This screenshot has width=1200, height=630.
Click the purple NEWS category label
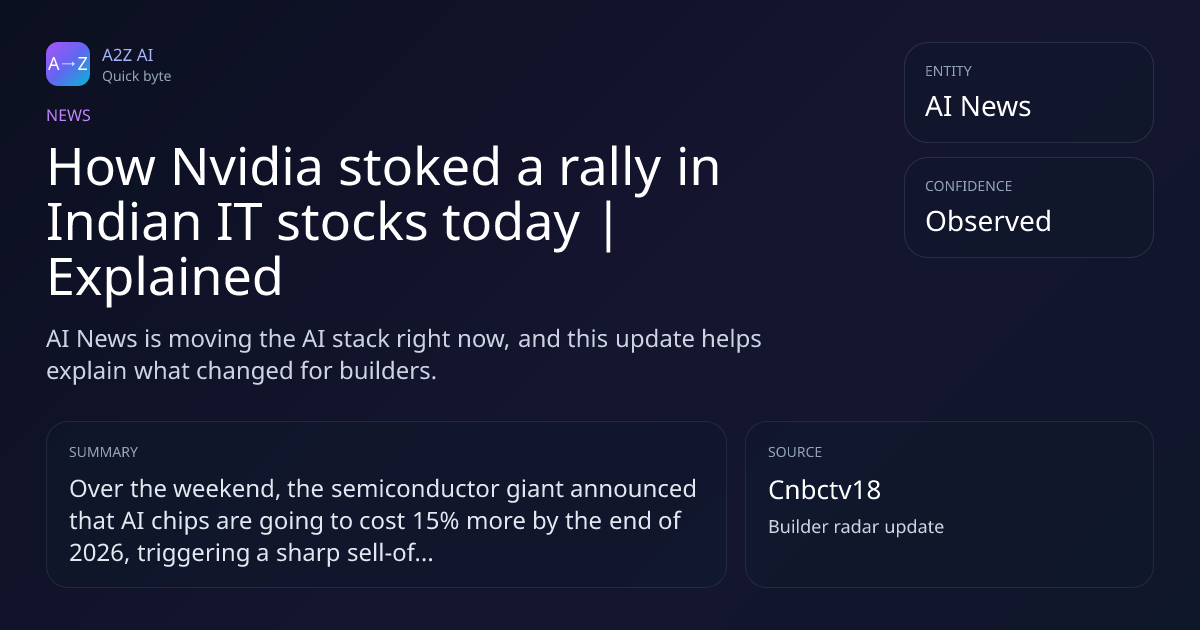tap(68, 116)
